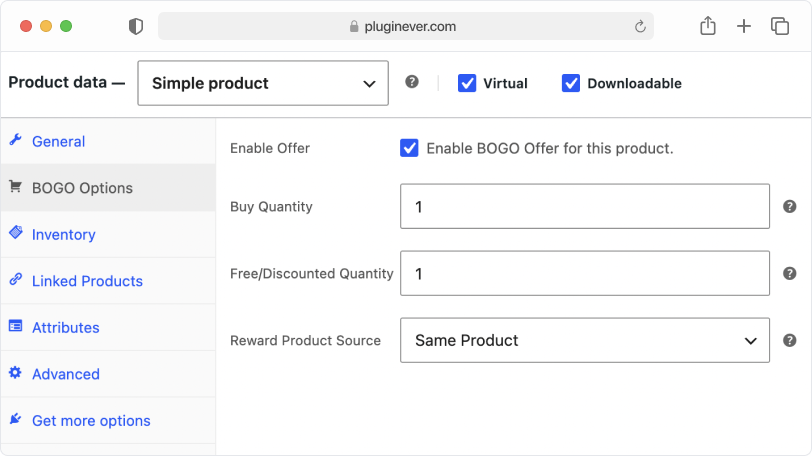Screen dimensions: 812x456
Task: Click the cart icon beside BOGO Options
Action: point(16,186)
